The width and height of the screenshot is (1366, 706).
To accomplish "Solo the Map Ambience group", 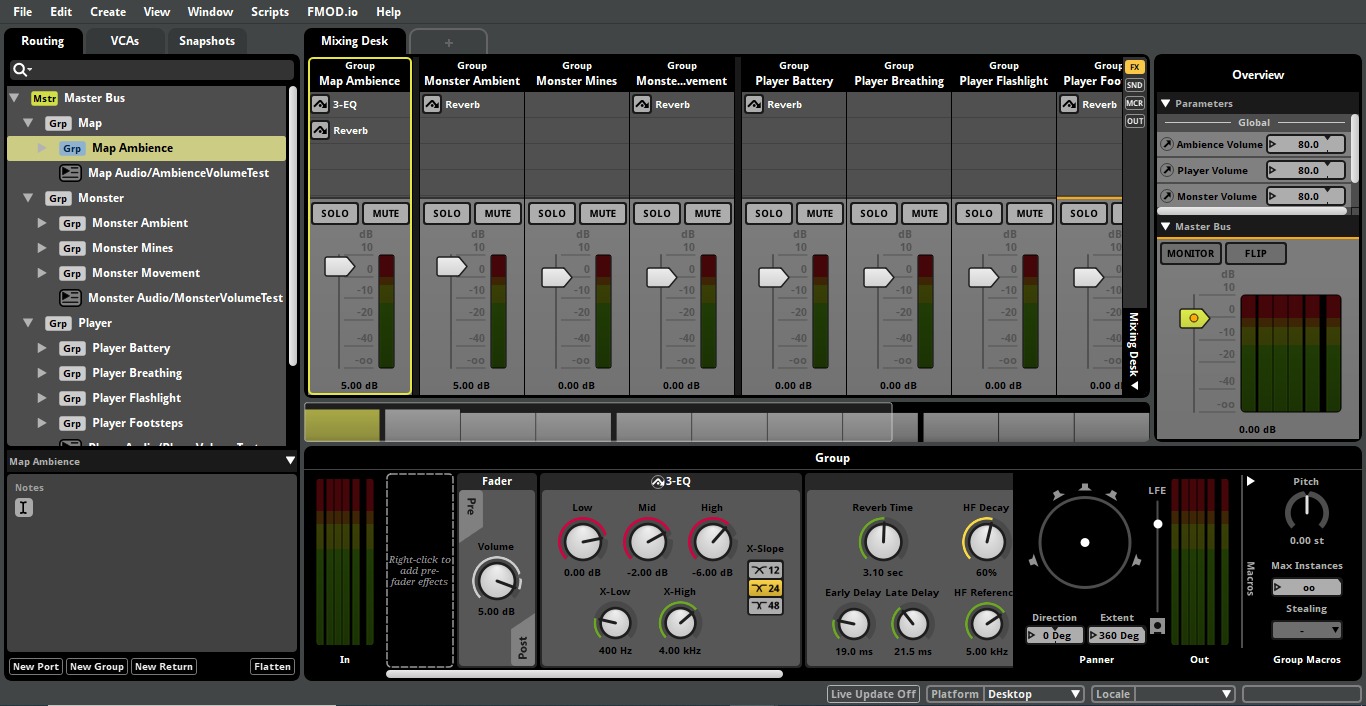I will click(x=334, y=213).
